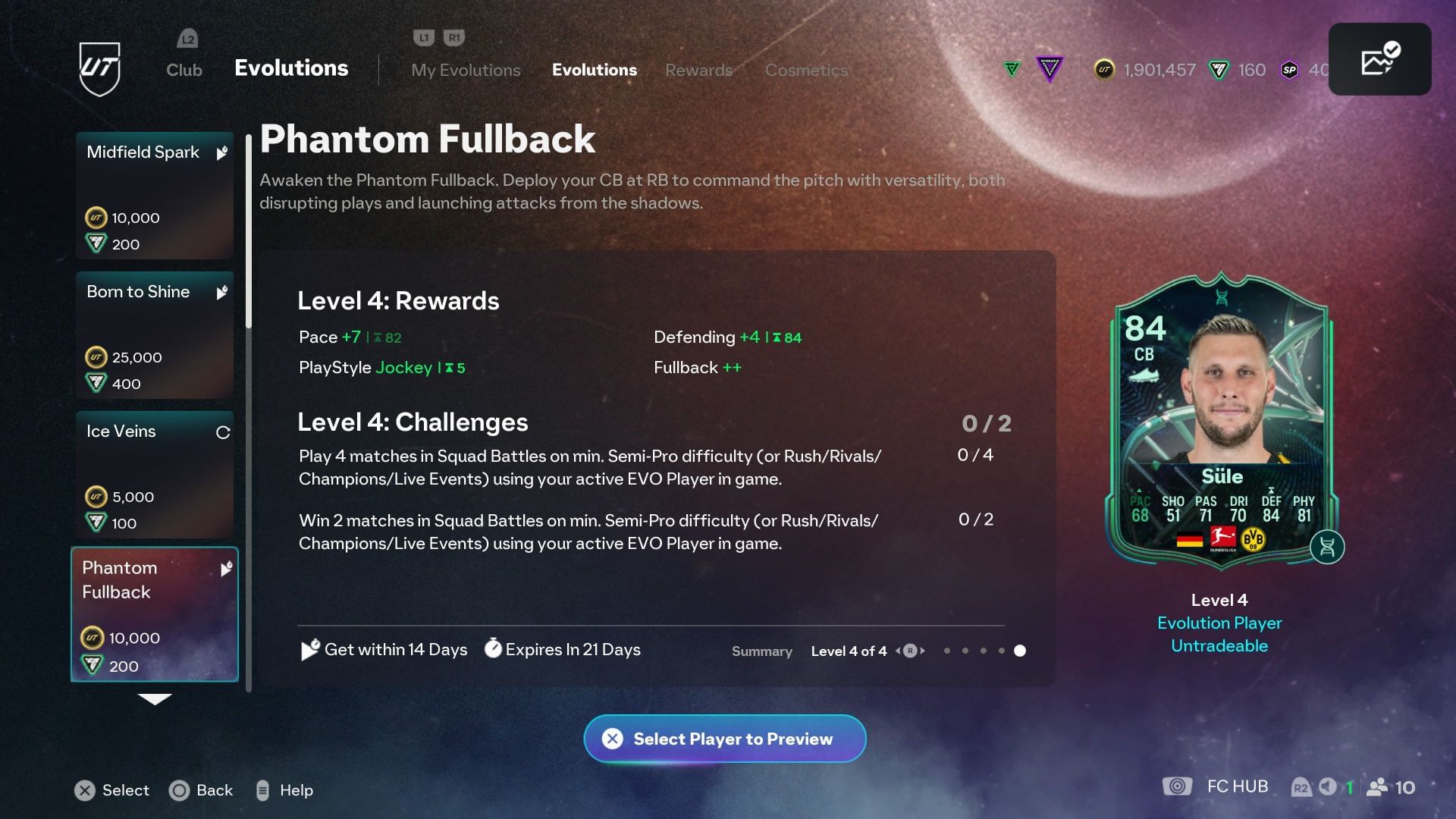
Task: Go to previous level using left arrow
Action: coord(898,651)
